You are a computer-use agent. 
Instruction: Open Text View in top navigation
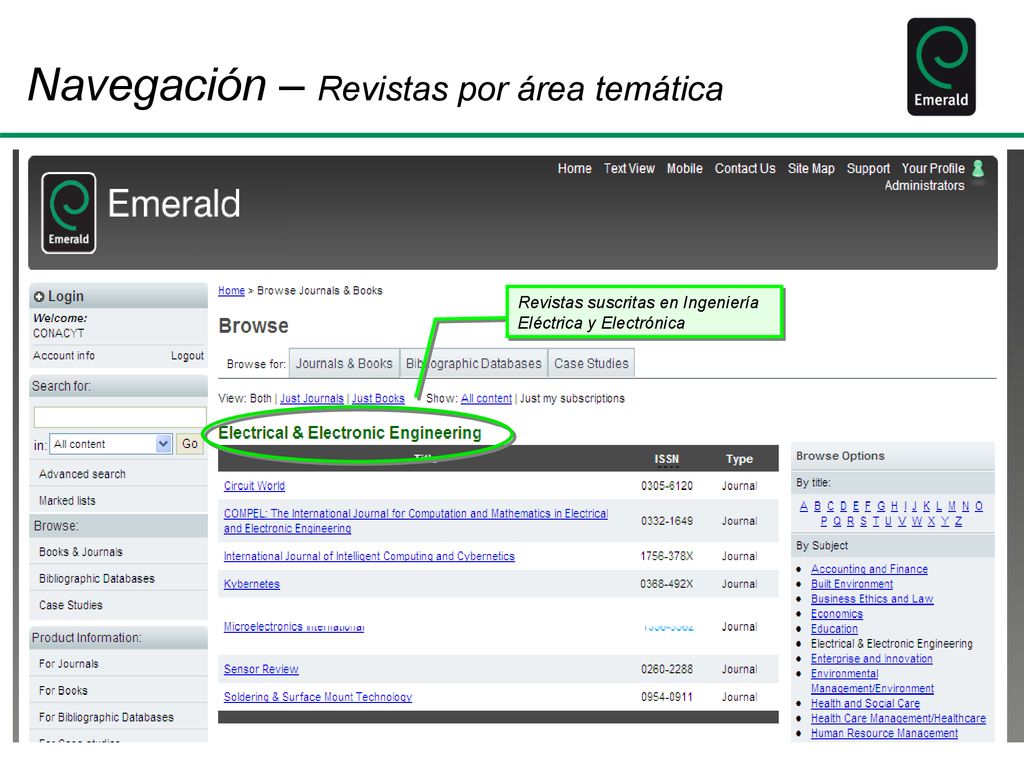coord(629,168)
